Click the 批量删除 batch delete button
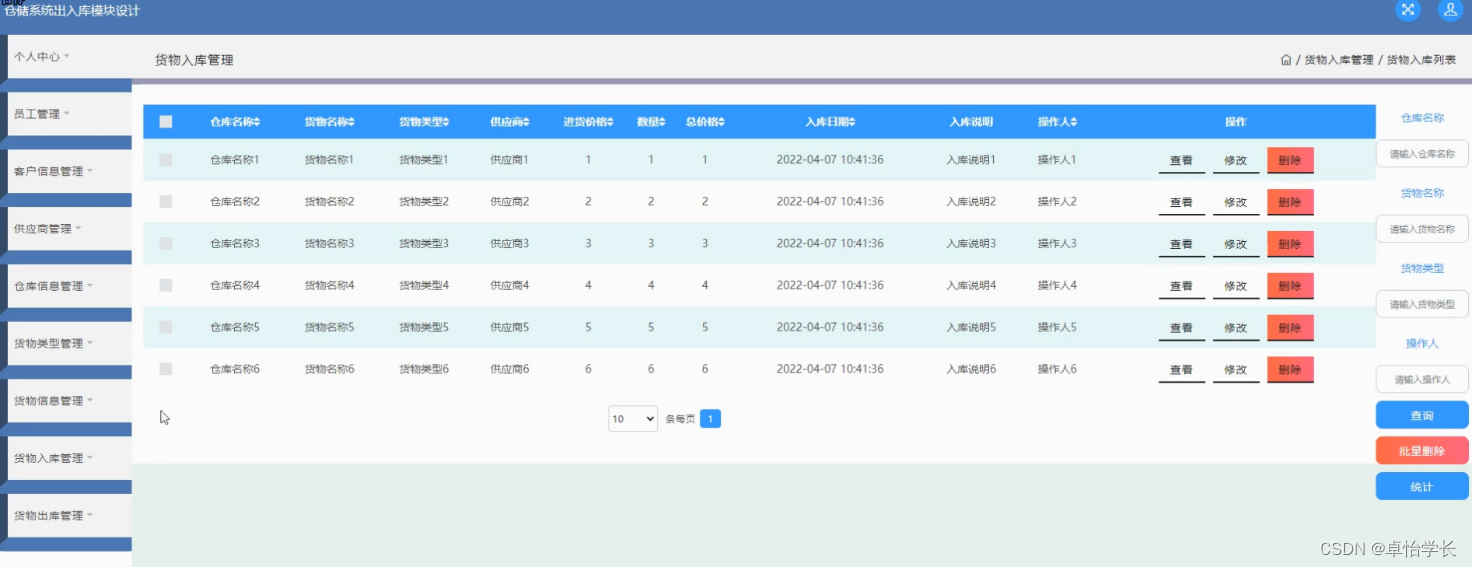 point(1422,451)
